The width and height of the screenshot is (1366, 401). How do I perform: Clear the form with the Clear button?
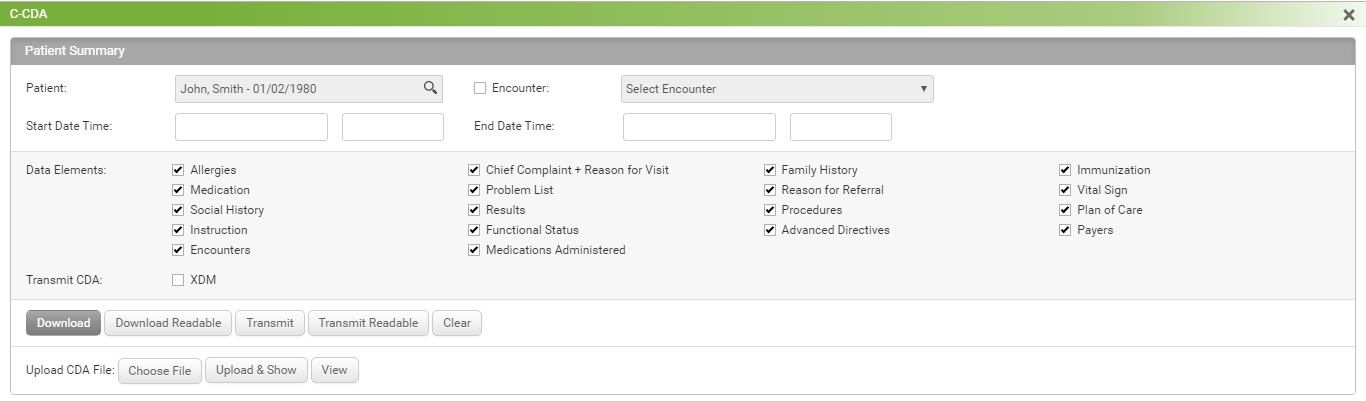coord(457,323)
